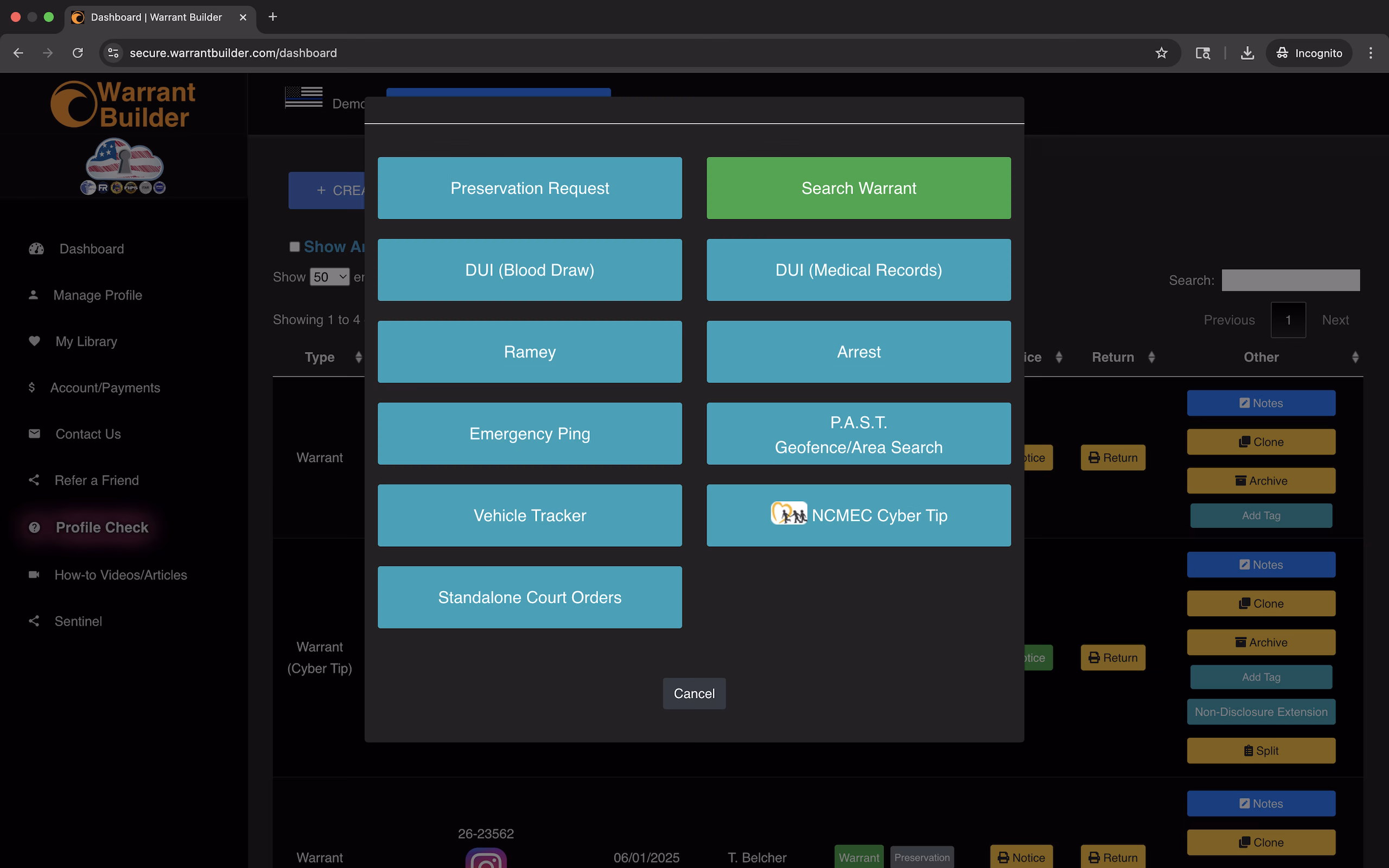The image size is (1389, 868).
Task: Bookmark this page with the star icon
Action: pos(1161,53)
